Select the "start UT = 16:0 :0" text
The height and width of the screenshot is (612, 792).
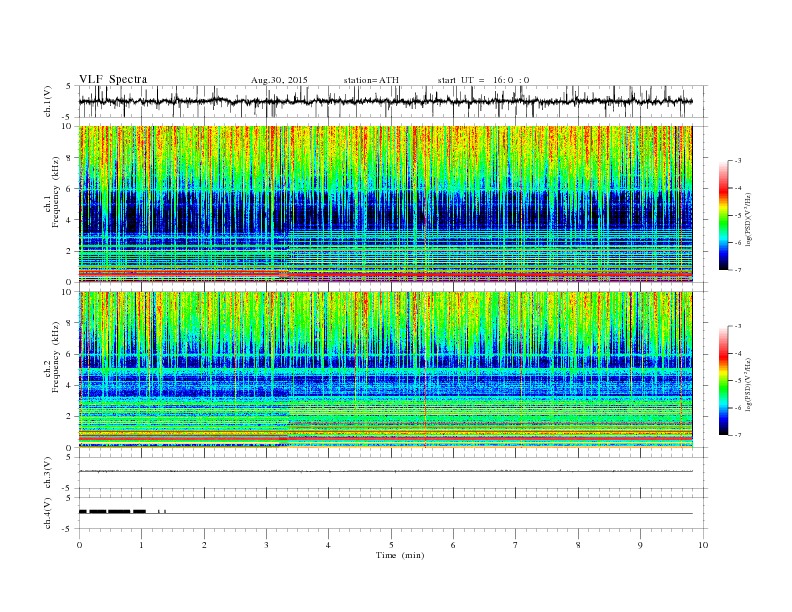(x=483, y=80)
